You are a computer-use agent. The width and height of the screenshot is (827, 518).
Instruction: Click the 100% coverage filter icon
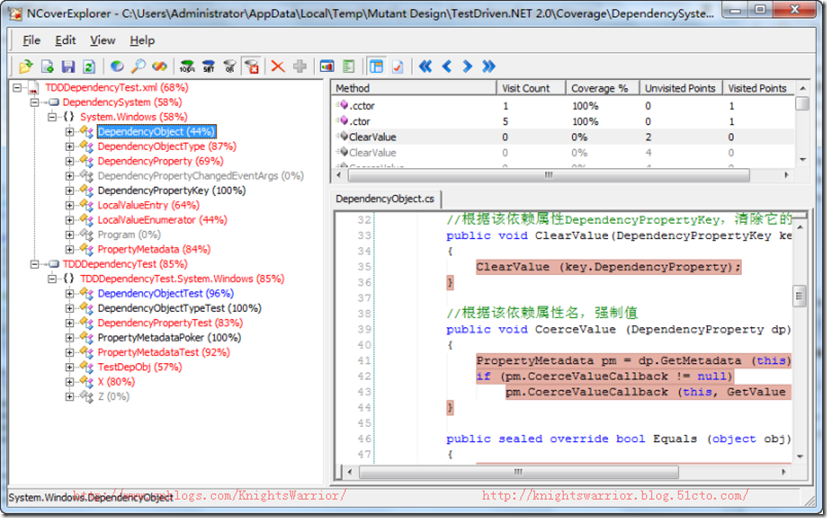[187, 66]
